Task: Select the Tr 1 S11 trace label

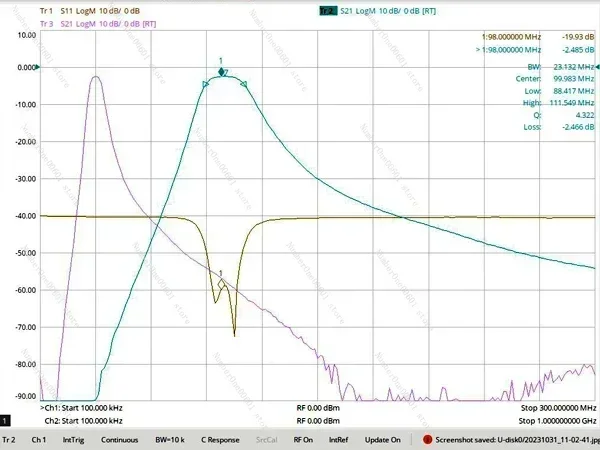Action: coord(90,11)
